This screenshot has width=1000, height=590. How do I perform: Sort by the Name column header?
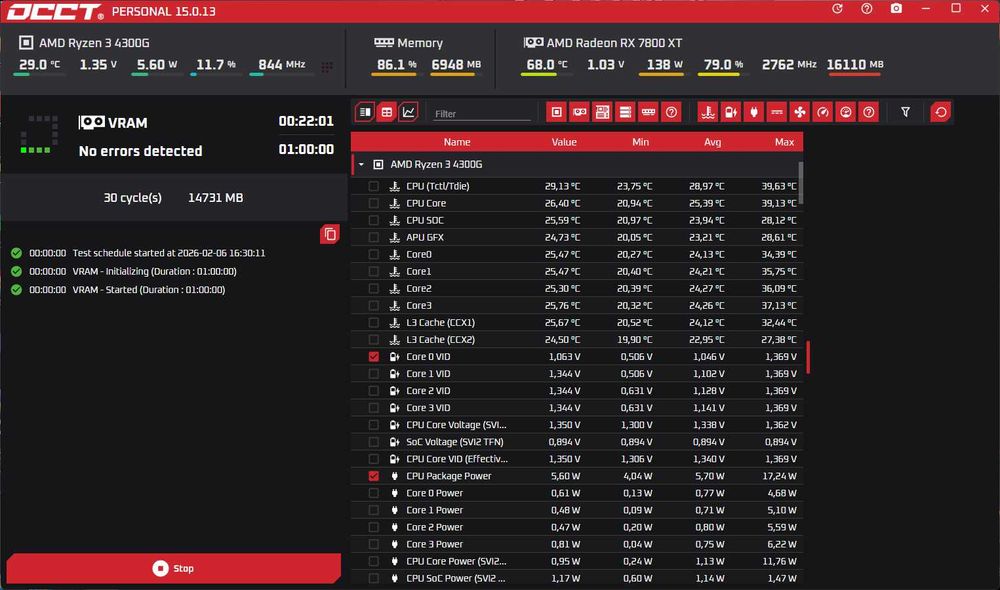point(457,142)
